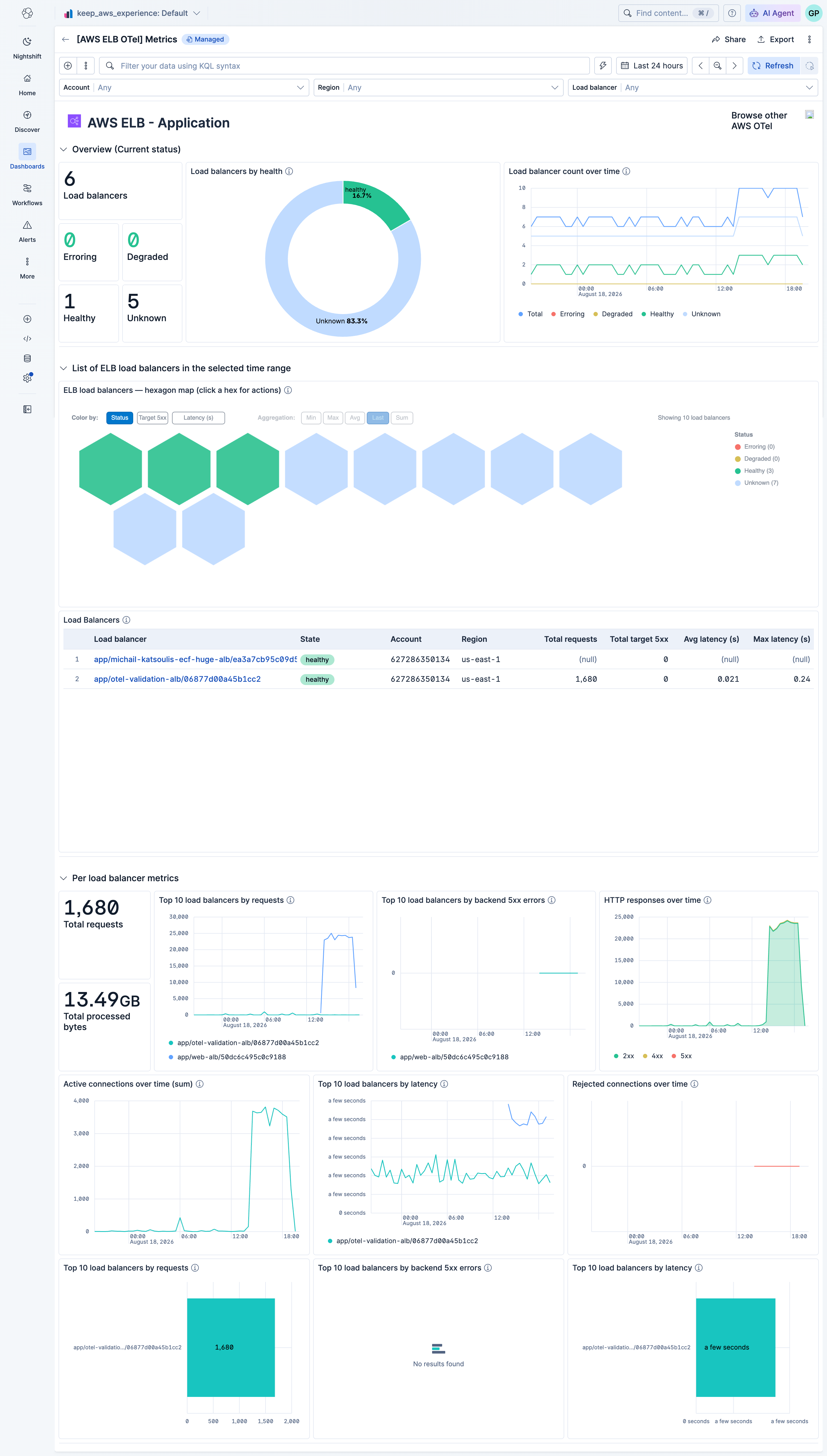Image resolution: width=827 pixels, height=1456 pixels.
Task: Show info for Load balancer count over time
Action: [626, 172]
